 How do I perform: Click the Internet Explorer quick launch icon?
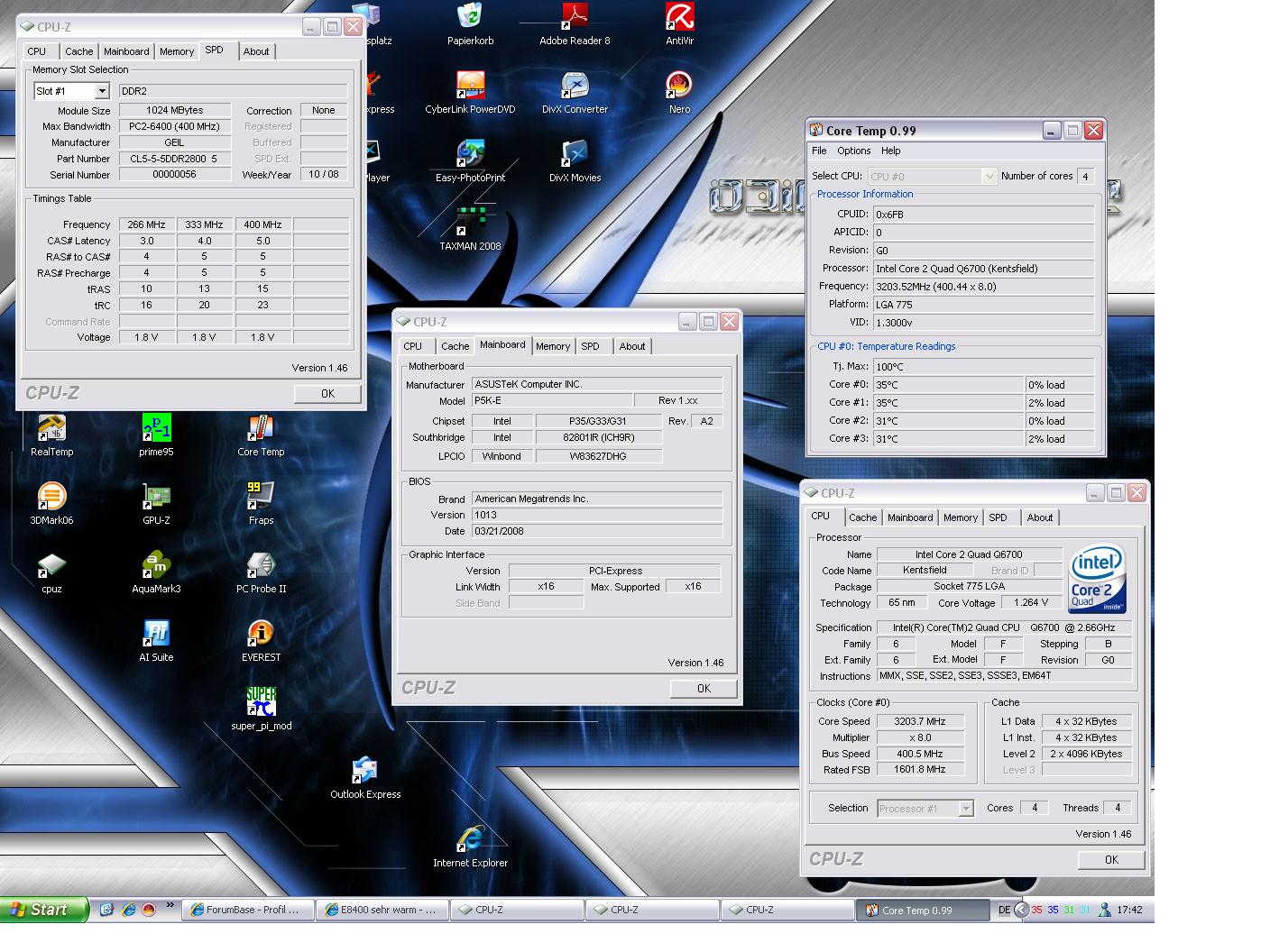tap(128, 910)
